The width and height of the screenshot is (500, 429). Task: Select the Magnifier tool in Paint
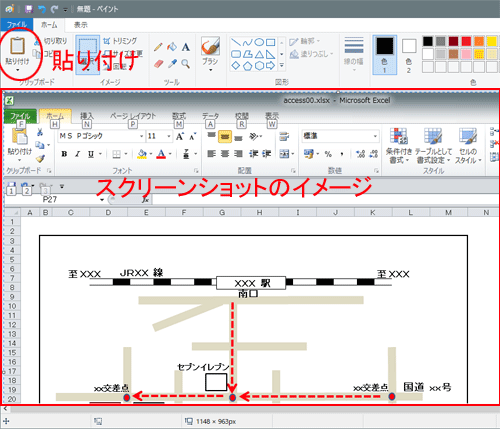186,63
